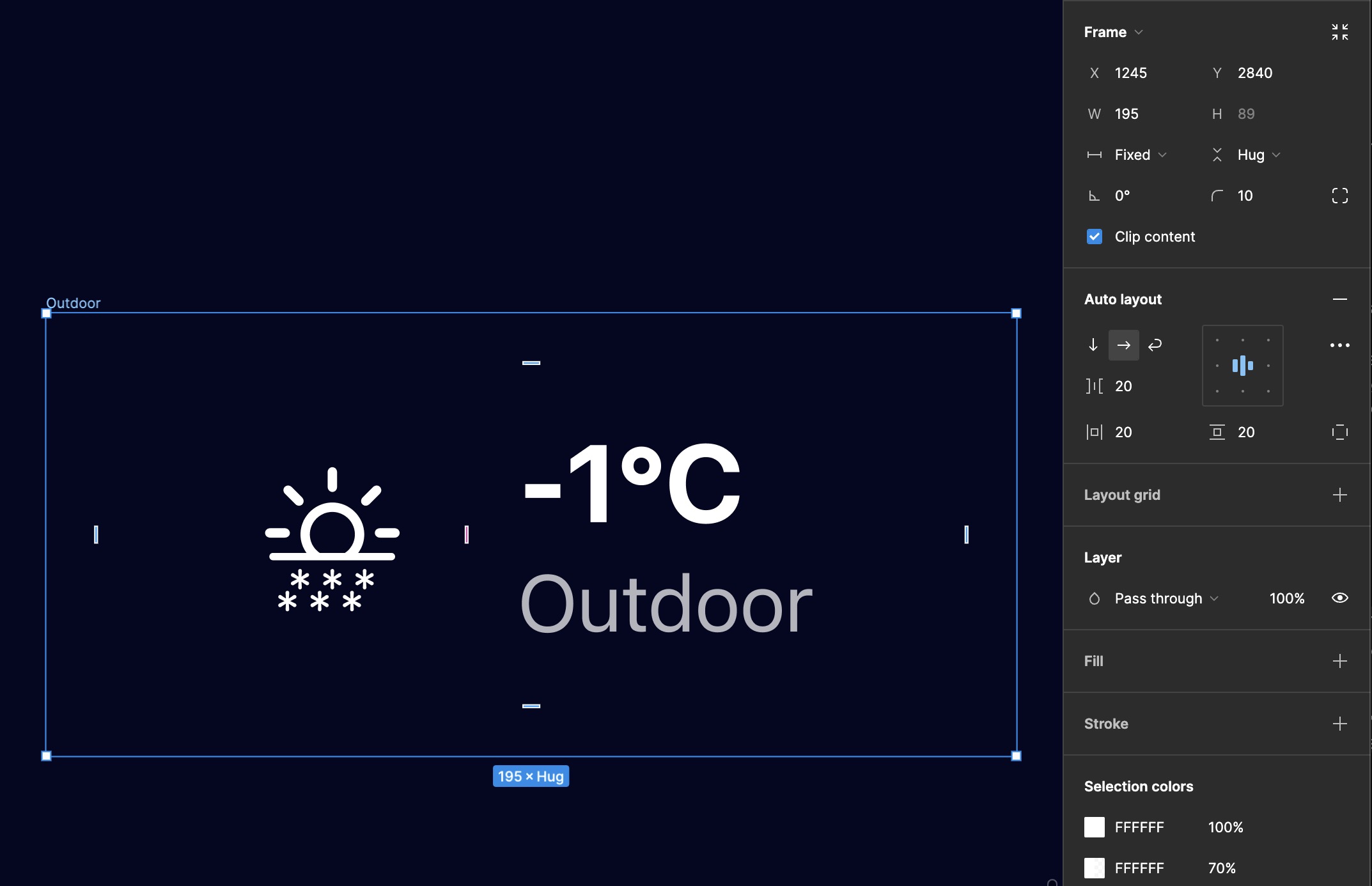Toggle center alignment in the alignment grid
The width and height of the screenshot is (1372, 886).
tap(1242, 366)
